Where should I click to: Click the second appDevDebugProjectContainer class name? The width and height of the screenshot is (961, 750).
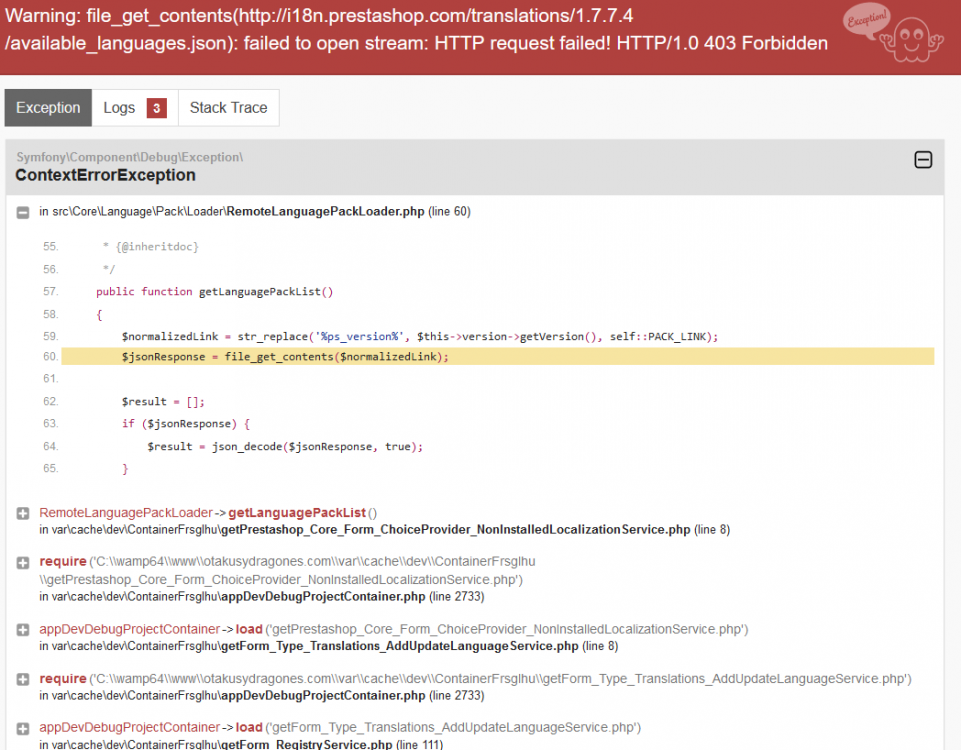tap(129, 727)
